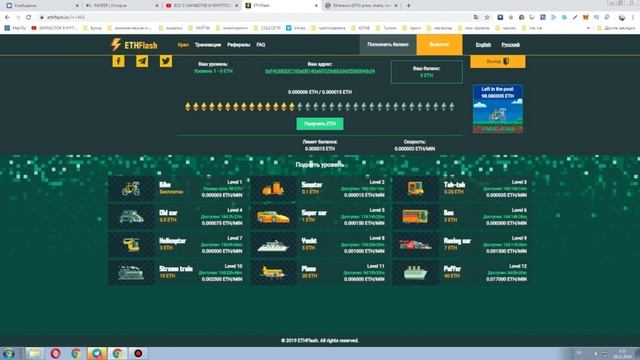This screenshot has height=360, width=640.
Task: Click the browser address bar
Action: [x=257, y=17]
